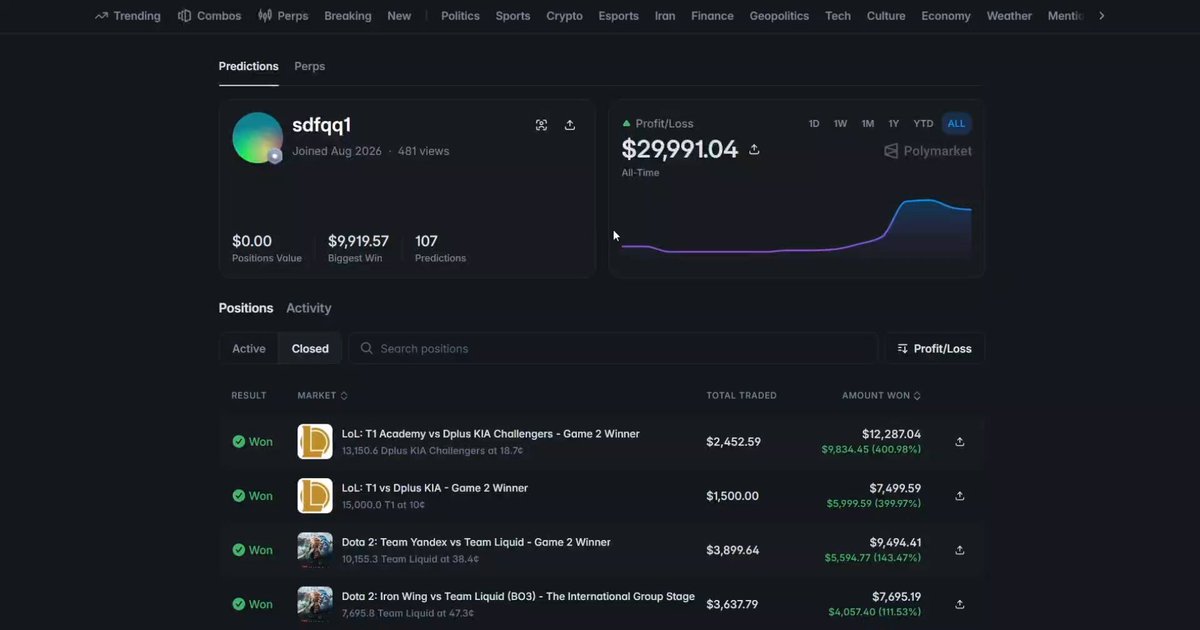1200x630 pixels.
Task: Click the $9,919.57 Biggest Win value
Action: (358, 241)
